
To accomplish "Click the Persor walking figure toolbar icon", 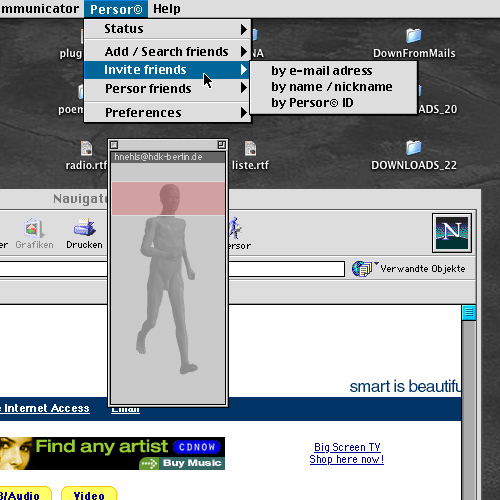I will tap(235, 228).
